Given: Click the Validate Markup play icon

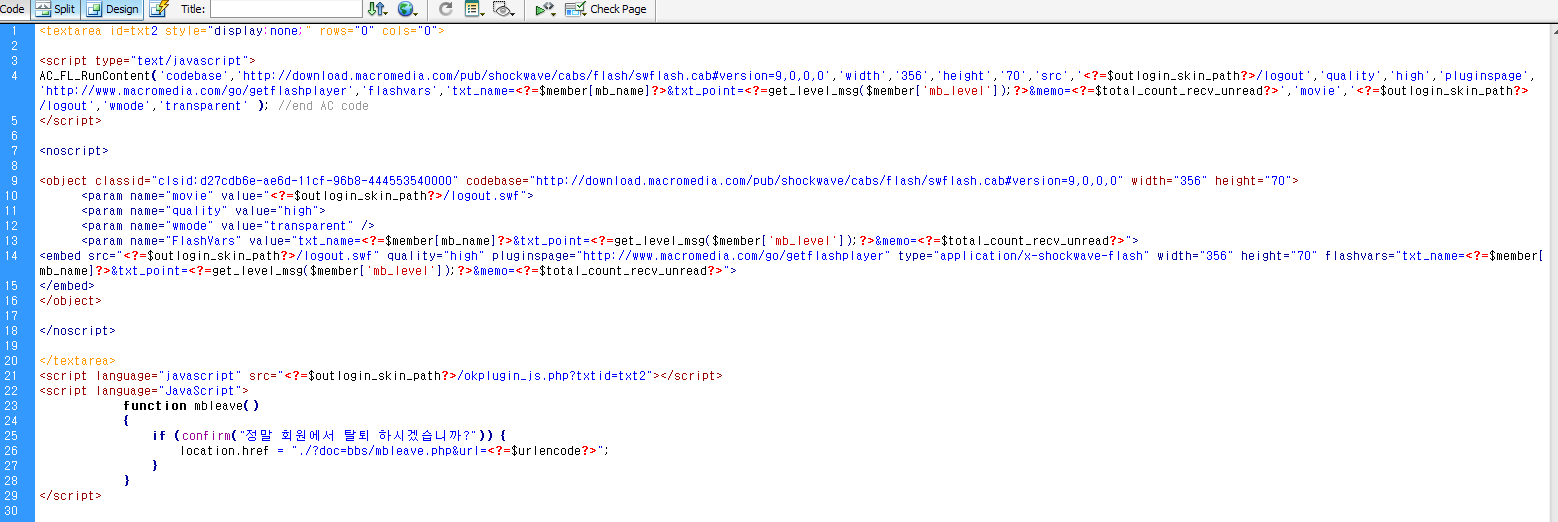Looking at the screenshot, I should (x=544, y=9).
